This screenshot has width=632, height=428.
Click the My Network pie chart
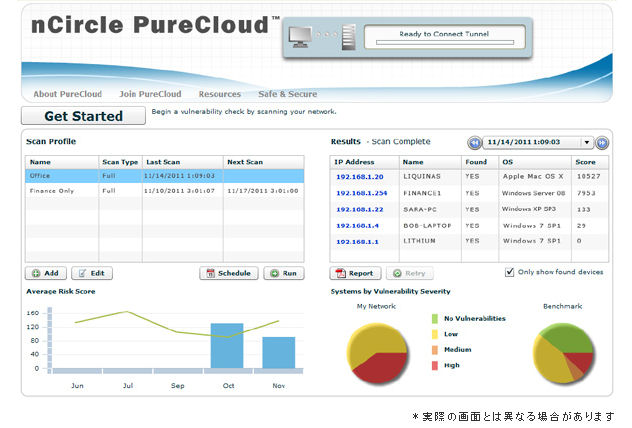tap(377, 353)
